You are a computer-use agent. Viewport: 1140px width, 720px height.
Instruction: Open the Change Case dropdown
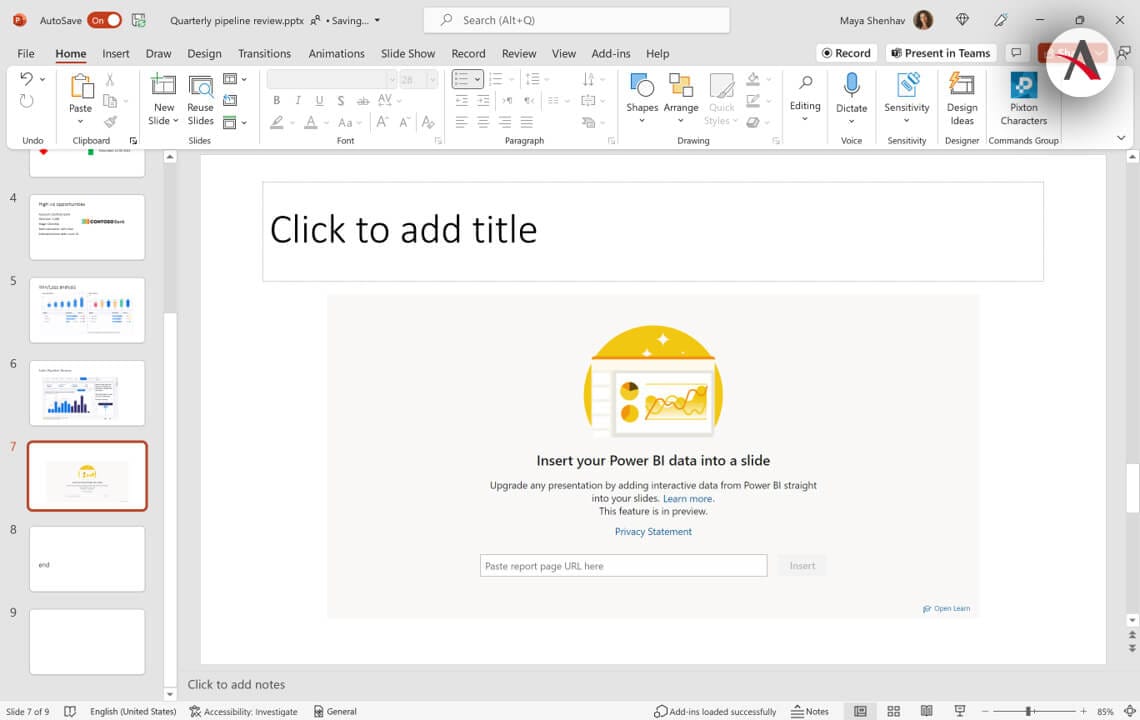click(x=349, y=122)
